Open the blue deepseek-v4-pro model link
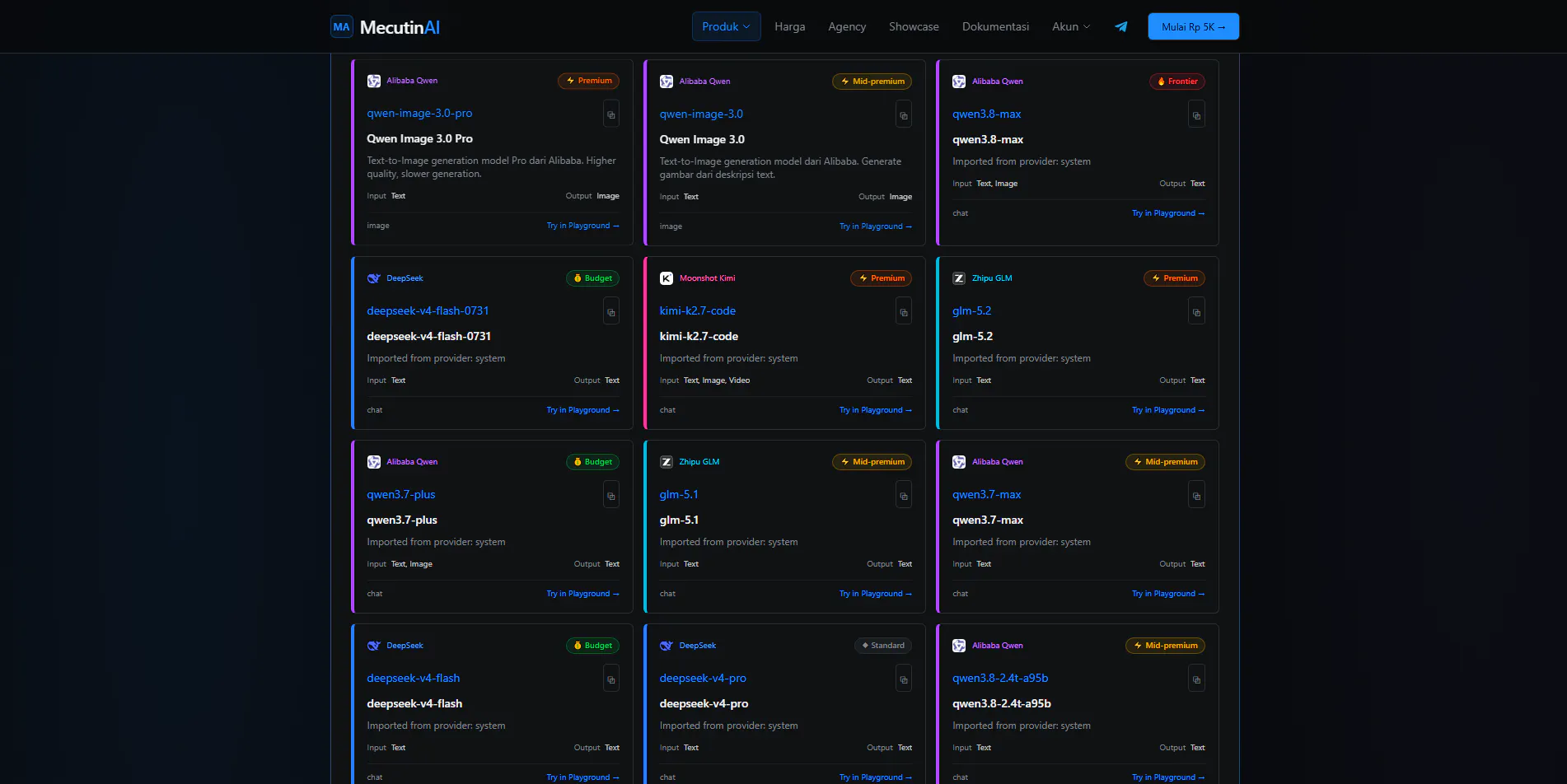 703,678
